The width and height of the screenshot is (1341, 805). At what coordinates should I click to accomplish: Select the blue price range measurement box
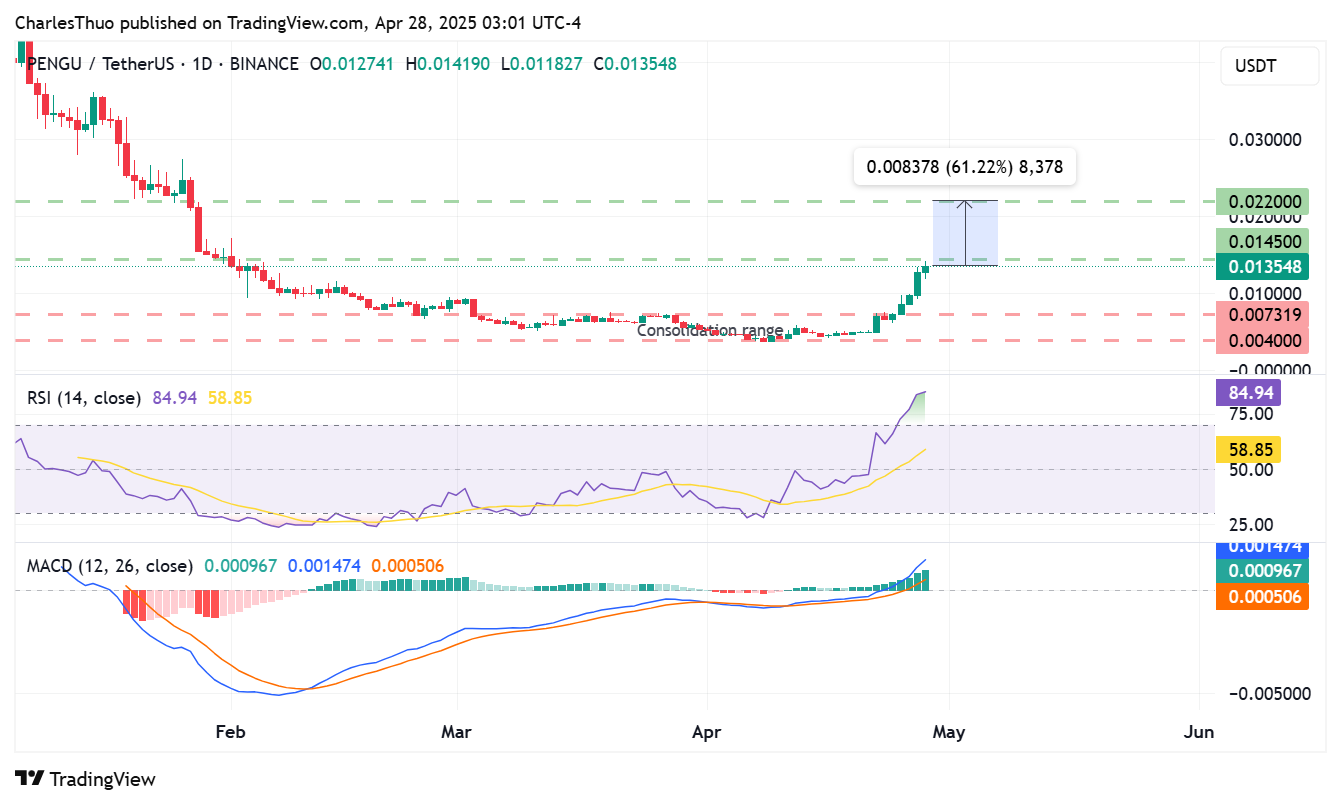[964, 233]
